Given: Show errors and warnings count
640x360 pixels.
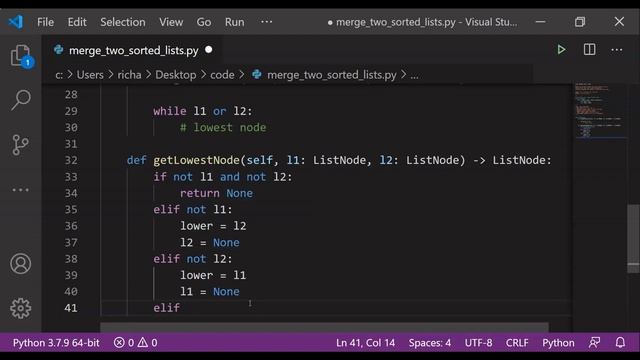Looking at the screenshot, I should [136, 342].
